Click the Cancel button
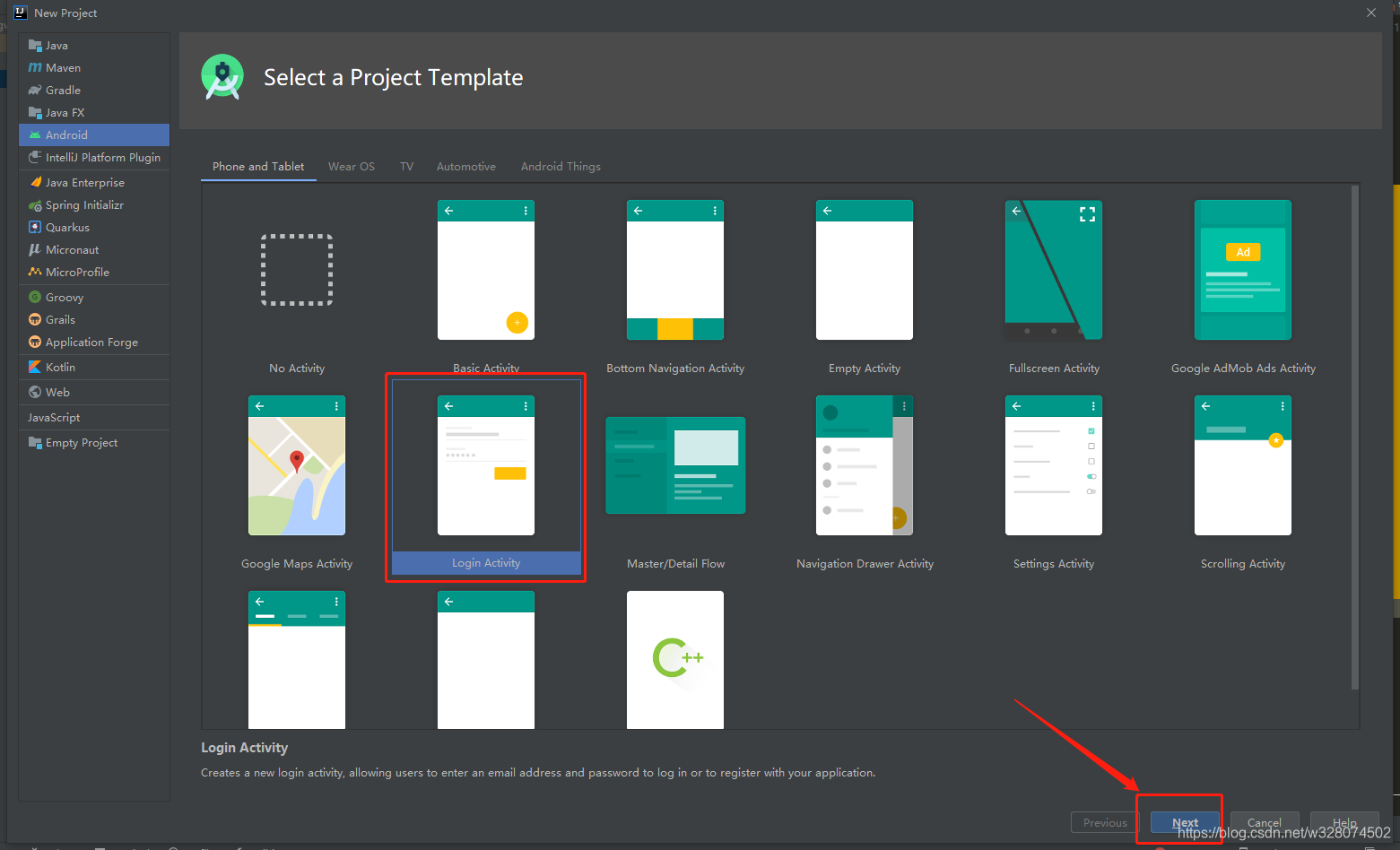1400x850 pixels. pos(1265,822)
